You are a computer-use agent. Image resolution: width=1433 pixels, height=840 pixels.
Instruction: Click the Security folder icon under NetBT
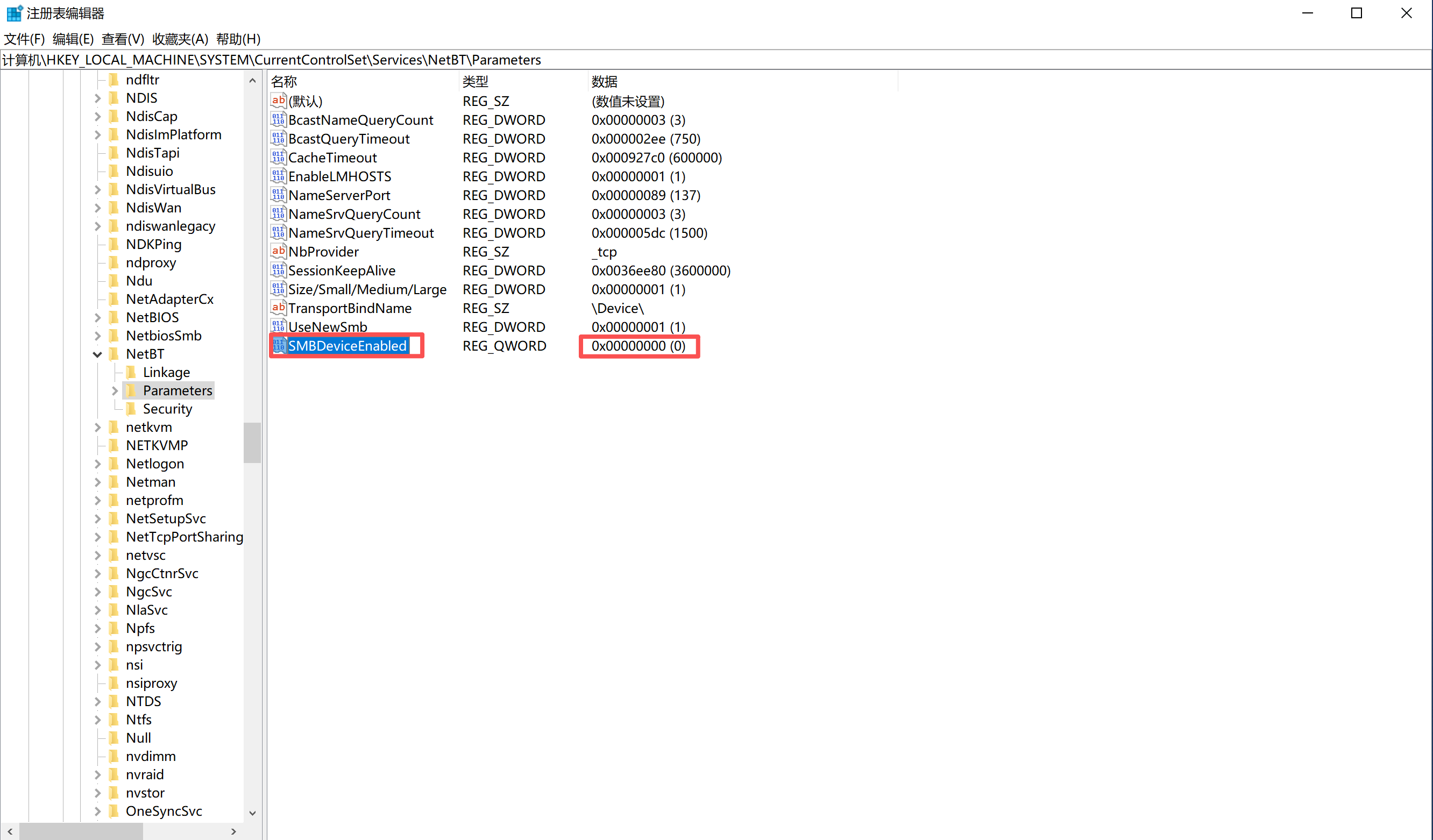(x=131, y=409)
